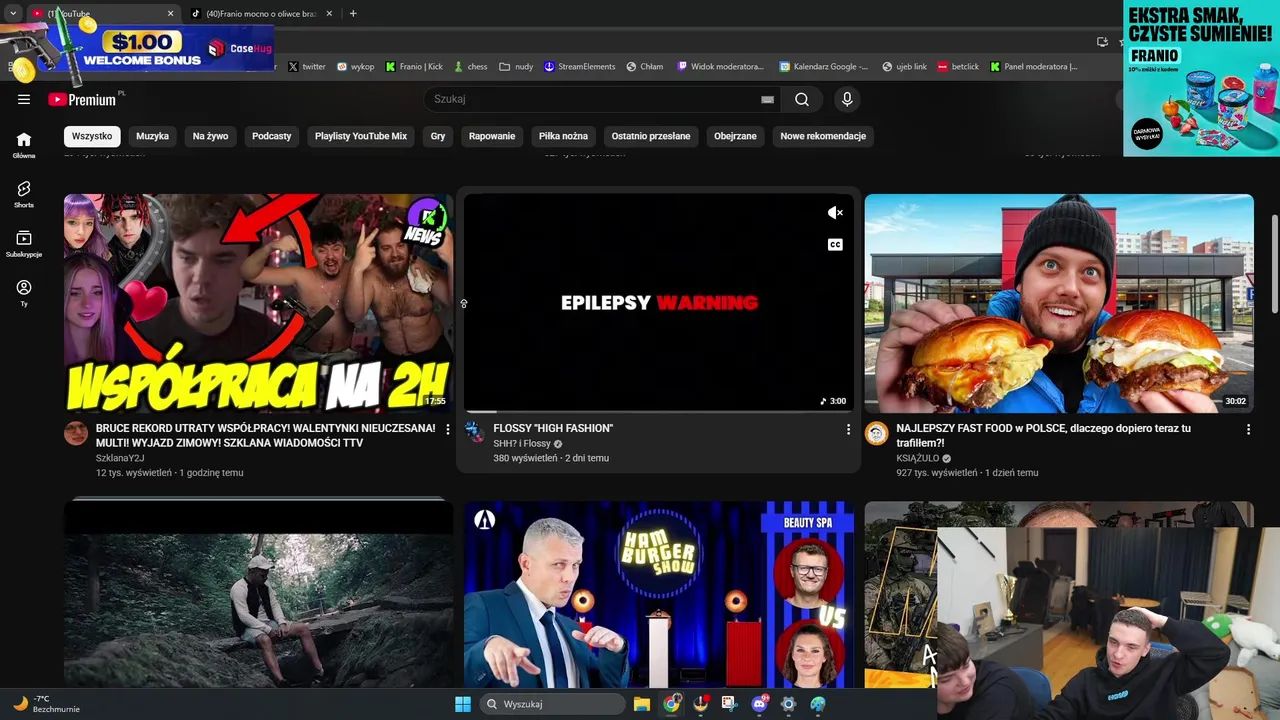Open the twitter bookmark
Image resolution: width=1280 pixels, height=720 pixels.
307,67
